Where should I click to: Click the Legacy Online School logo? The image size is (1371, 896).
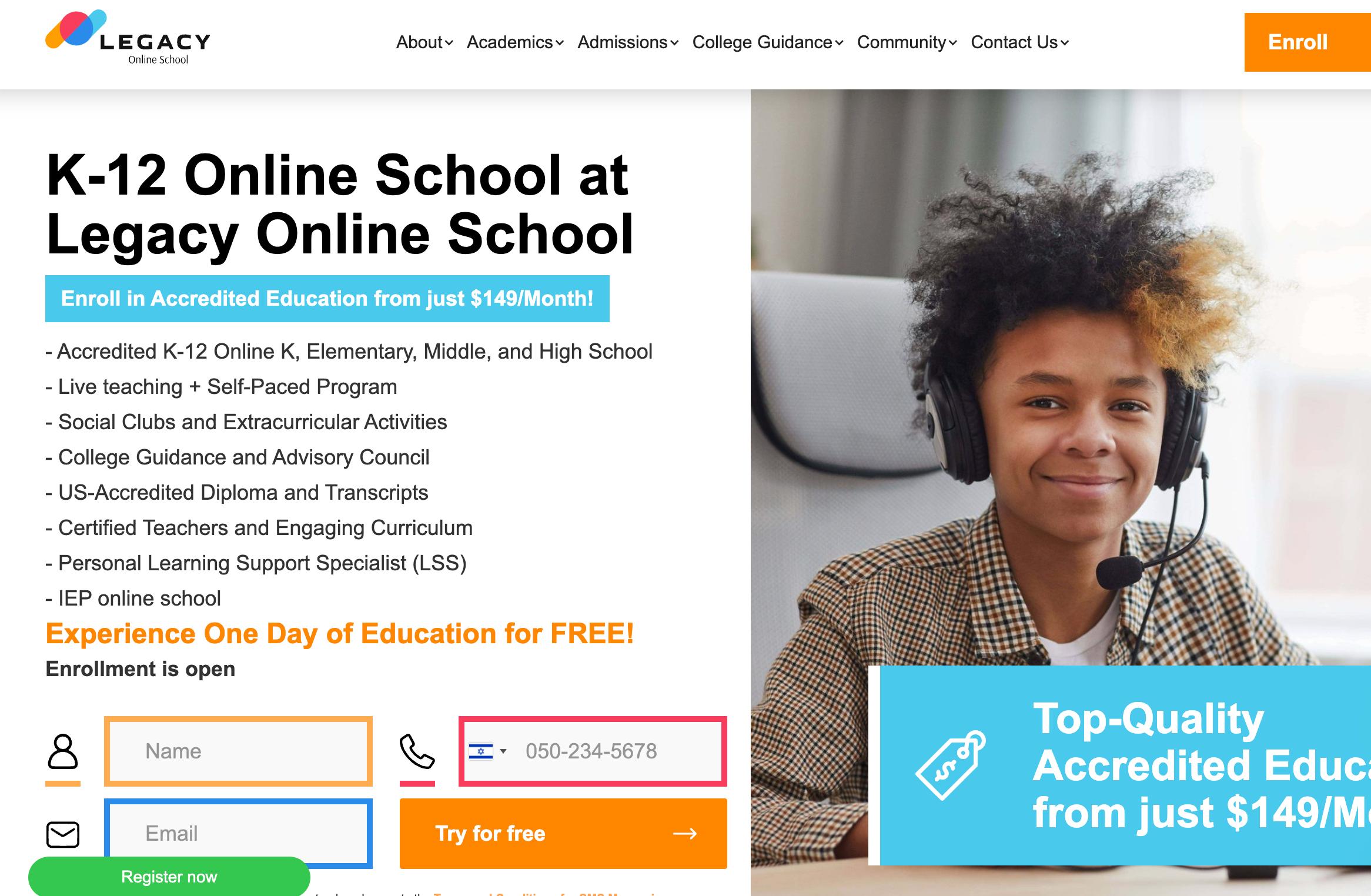128,38
